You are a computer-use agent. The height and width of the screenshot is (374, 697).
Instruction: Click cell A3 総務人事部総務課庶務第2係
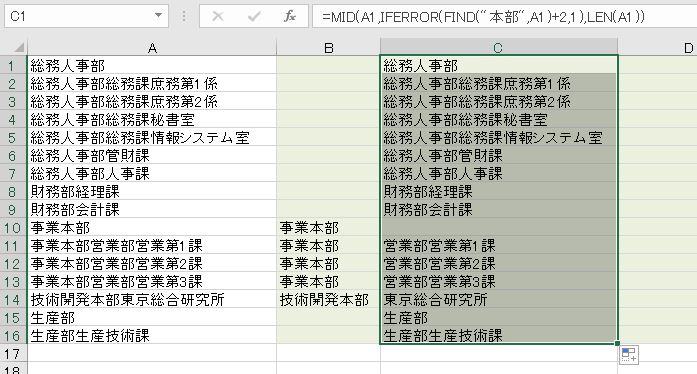click(152, 101)
